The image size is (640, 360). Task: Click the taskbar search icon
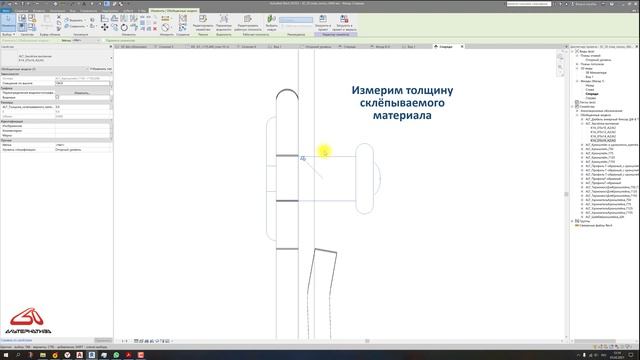(18, 355)
